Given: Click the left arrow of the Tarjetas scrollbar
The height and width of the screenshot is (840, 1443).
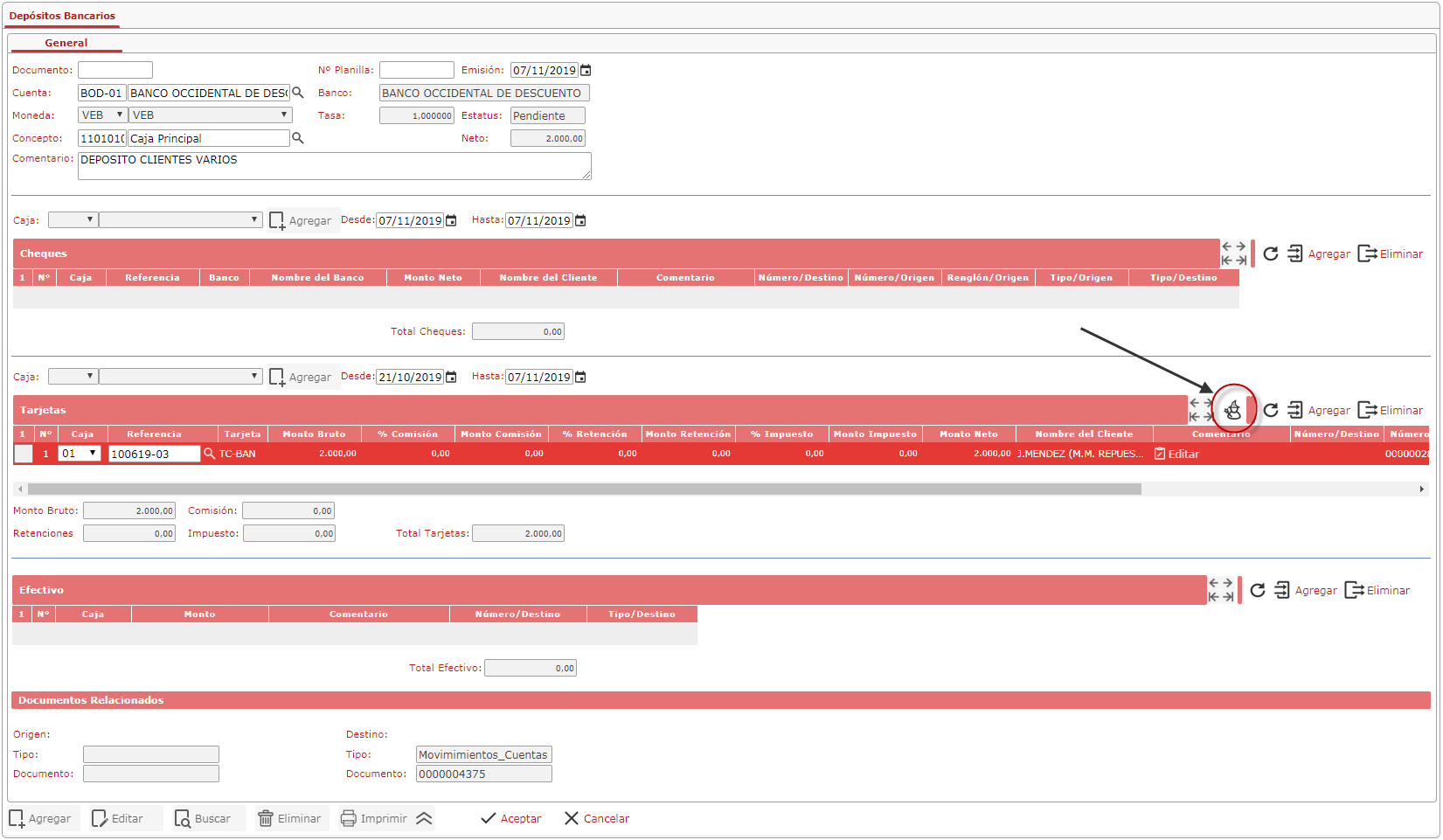Looking at the screenshot, I should (20, 489).
